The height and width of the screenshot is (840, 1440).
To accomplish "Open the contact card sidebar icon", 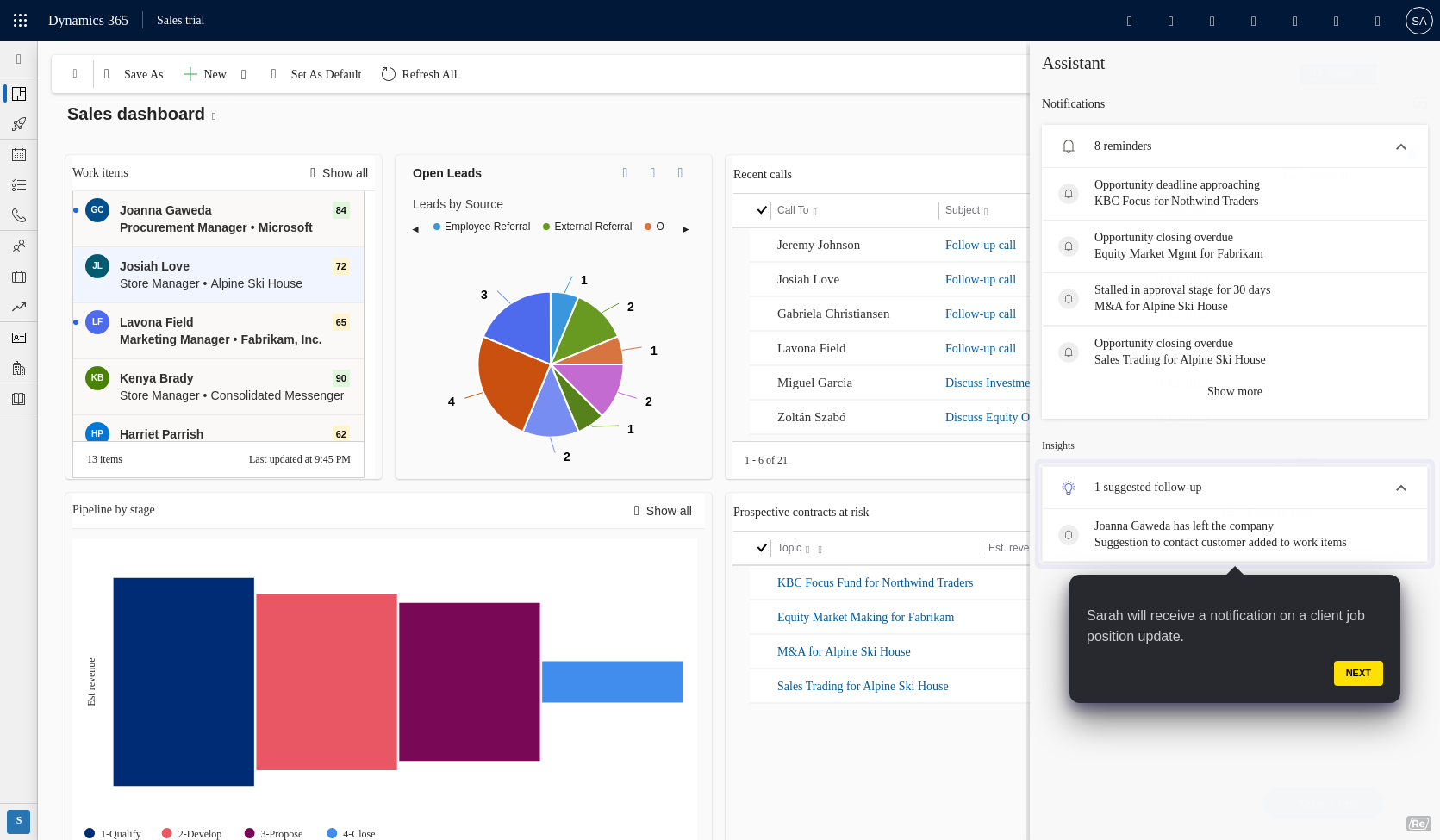I will point(19,338).
